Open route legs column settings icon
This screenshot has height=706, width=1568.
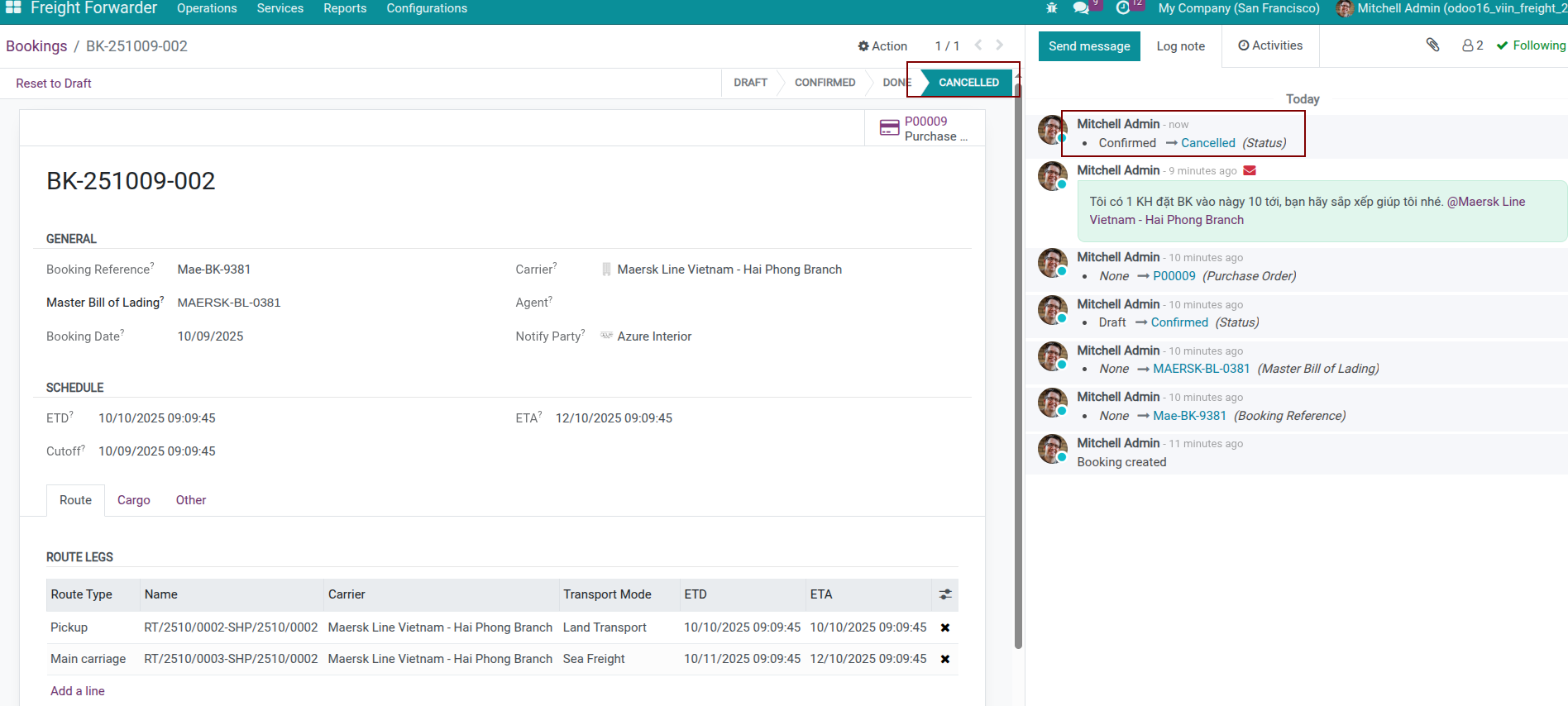point(944,594)
